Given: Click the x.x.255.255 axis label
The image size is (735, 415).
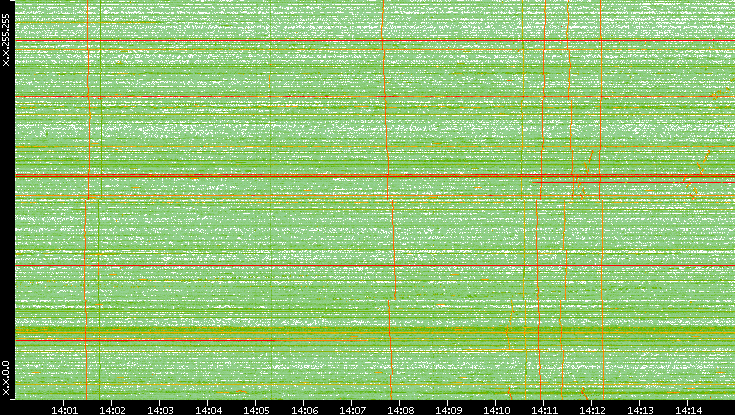Looking at the screenshot, I should pos(6,40).
